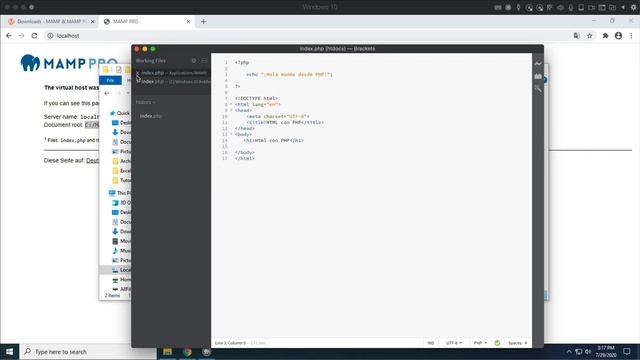Image resolution: width=640 pixels, height=360 pixels.
Task: Click the green lint status check icon
Action: (x=497, y=343)
